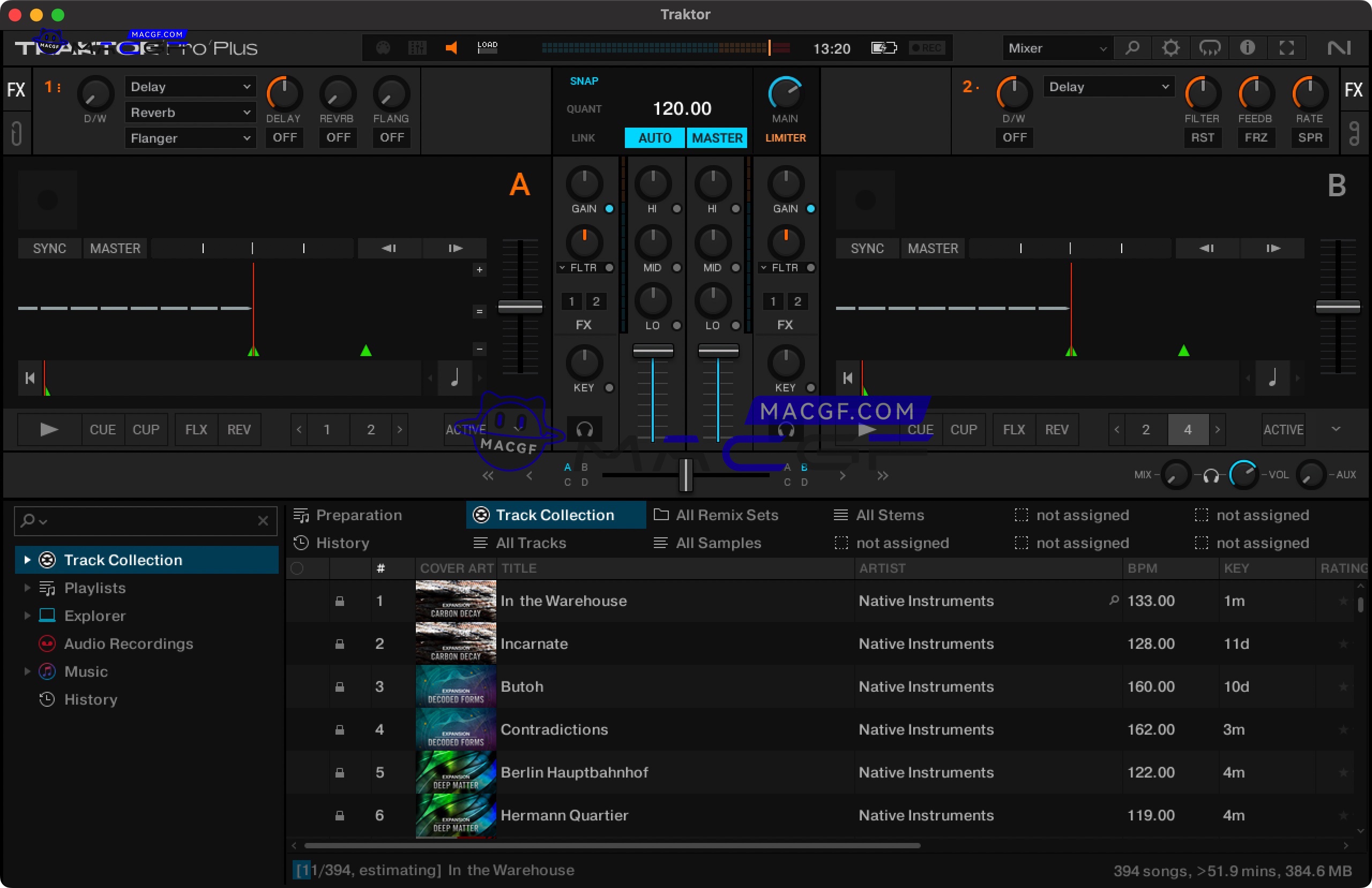Image resolution: width=1372 pixels, height=888 pixels.
Task: Open Traktor preferences with the gear icon
Action: [1171, 48]
